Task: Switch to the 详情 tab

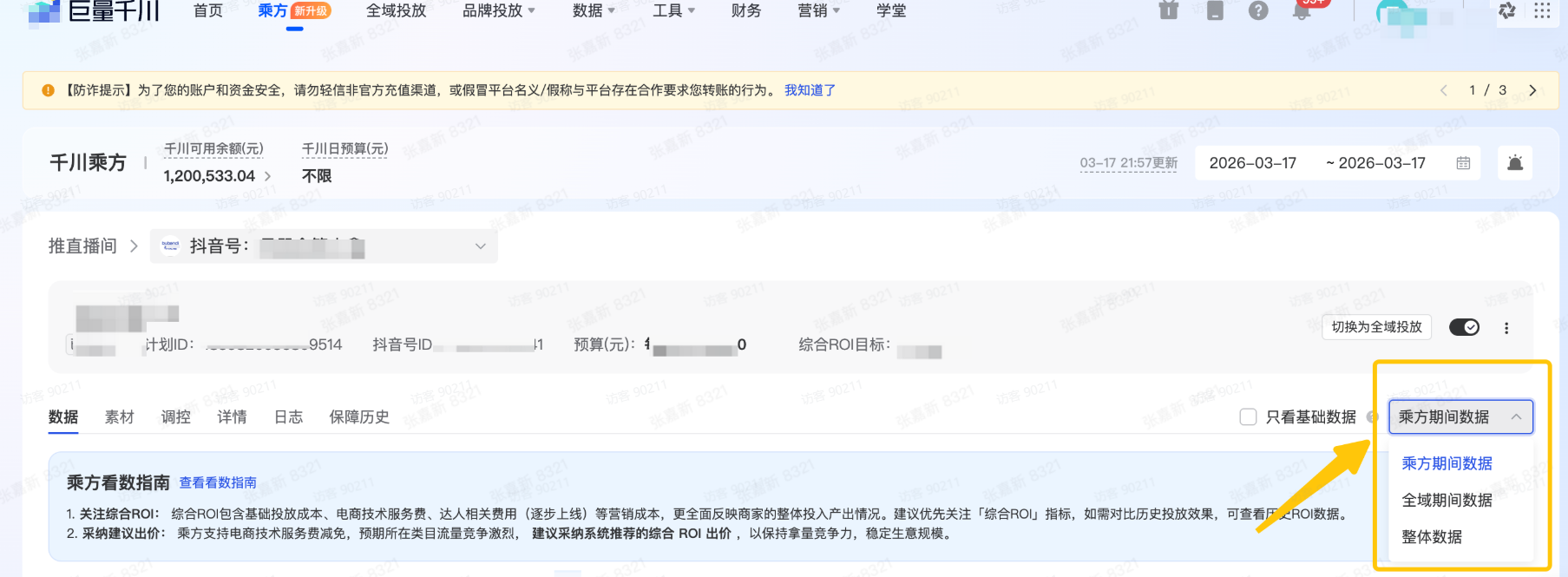Action: click(x=232, y=417)
